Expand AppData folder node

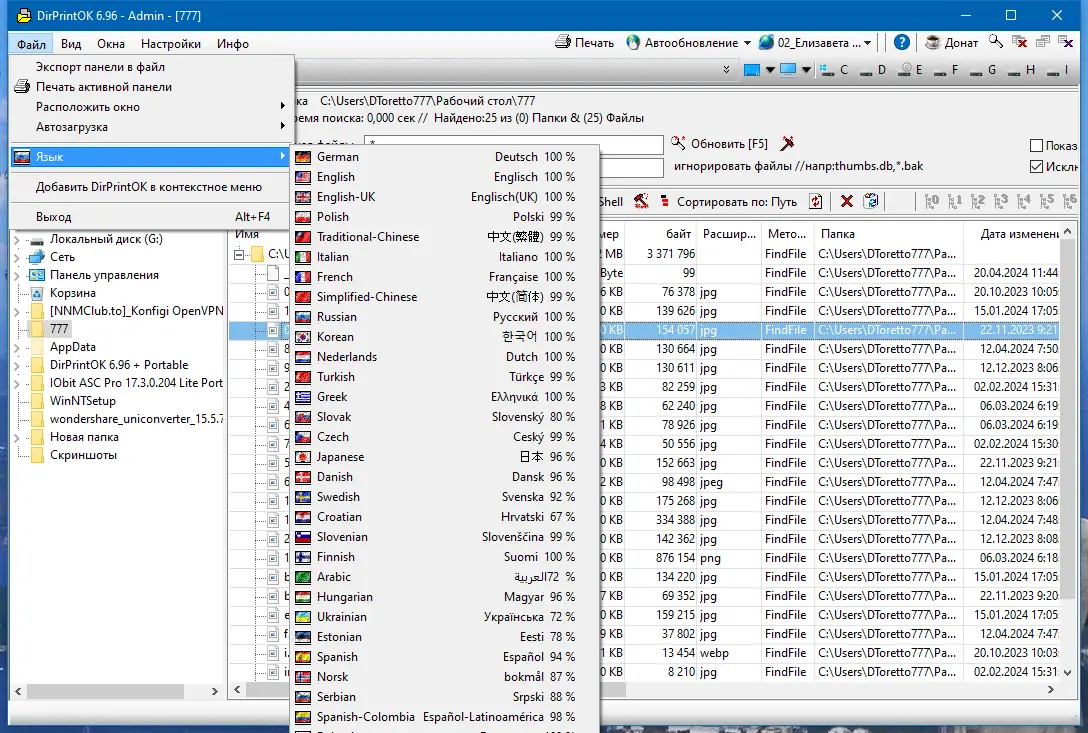(x=17, y=347)
